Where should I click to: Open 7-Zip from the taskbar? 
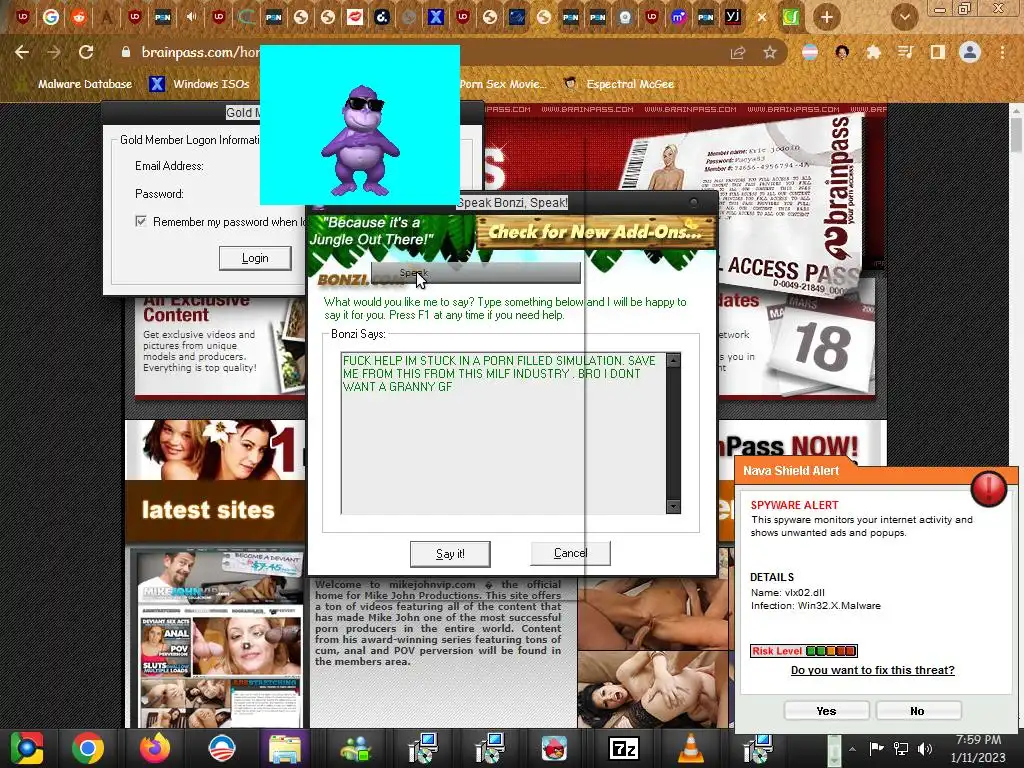[x=624, y=748]
